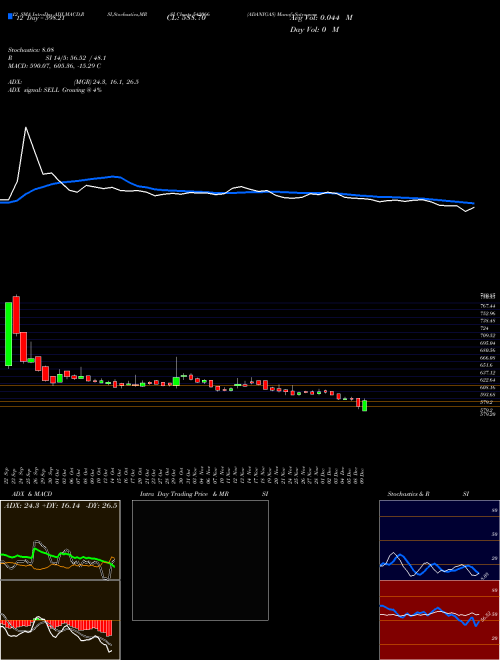The height and width of the screenshot is (660, 500).
Task: Click the green ADX line
Action: pos(57,557)
